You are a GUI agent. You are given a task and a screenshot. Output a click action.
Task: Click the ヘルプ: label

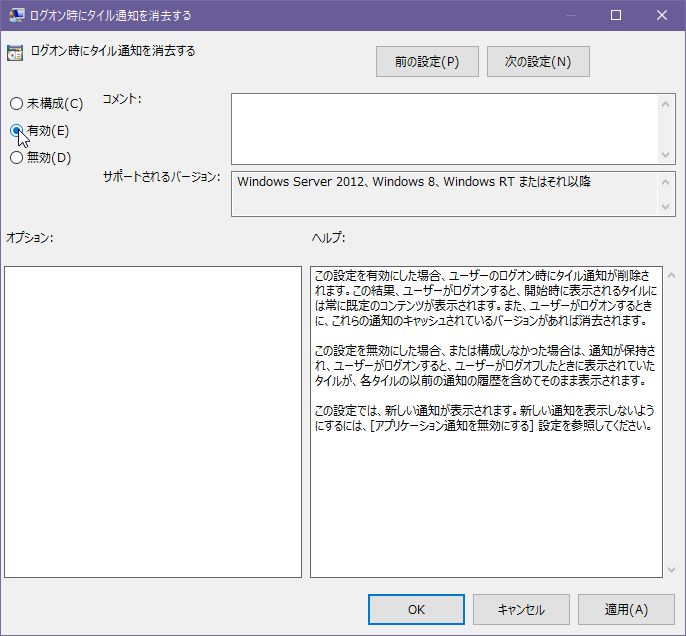(329, 238)
